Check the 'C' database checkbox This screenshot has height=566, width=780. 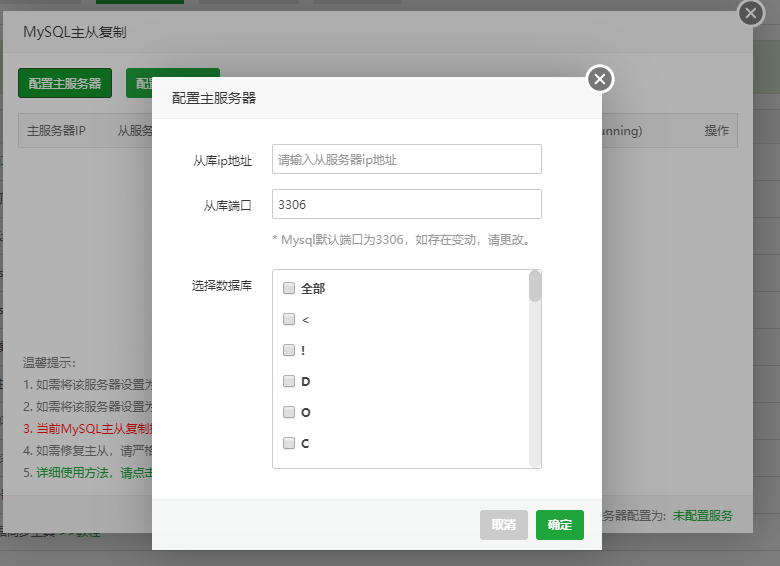coord(289,443)
